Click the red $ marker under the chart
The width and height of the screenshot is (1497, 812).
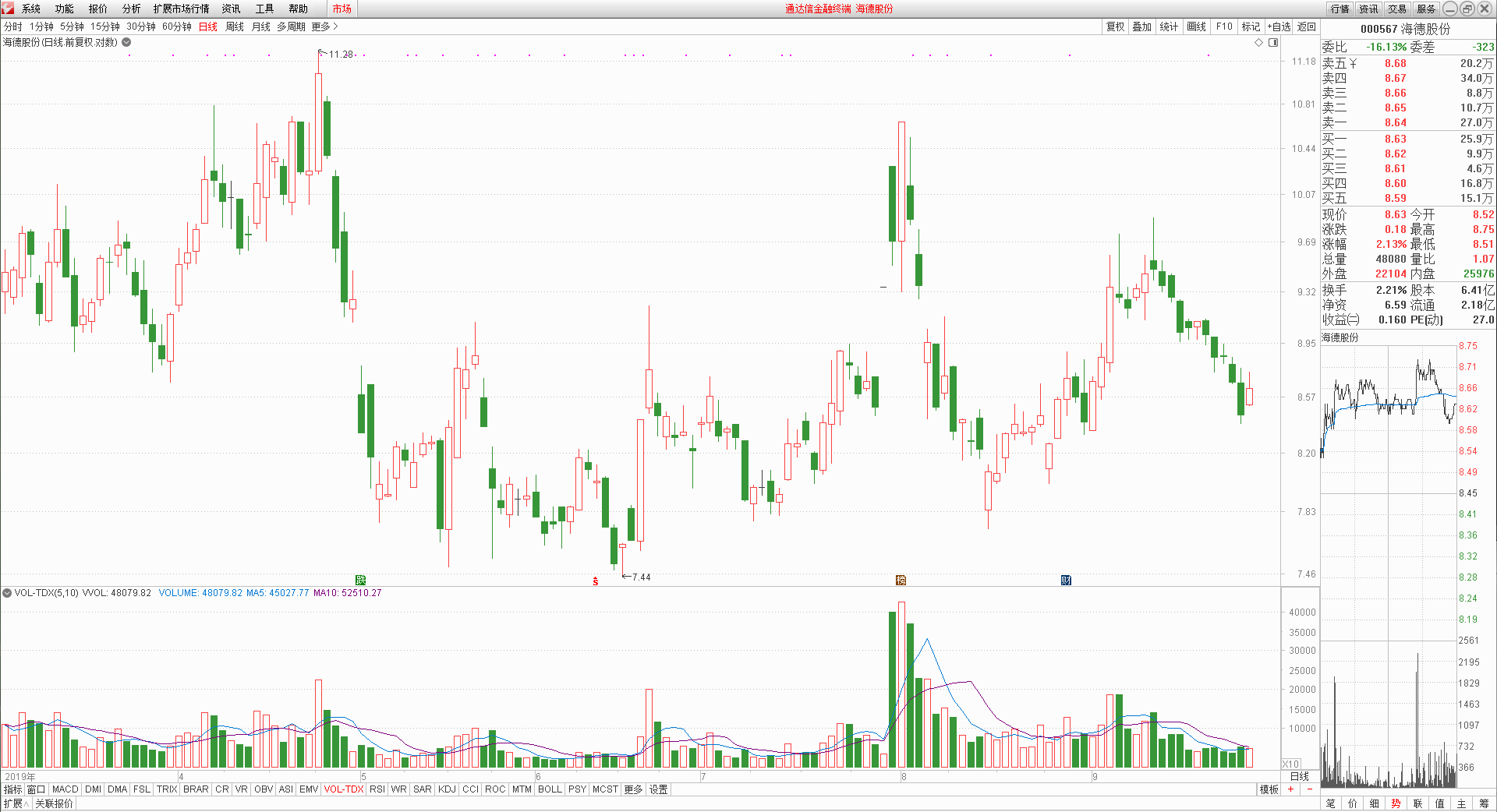tap(596, 581)
